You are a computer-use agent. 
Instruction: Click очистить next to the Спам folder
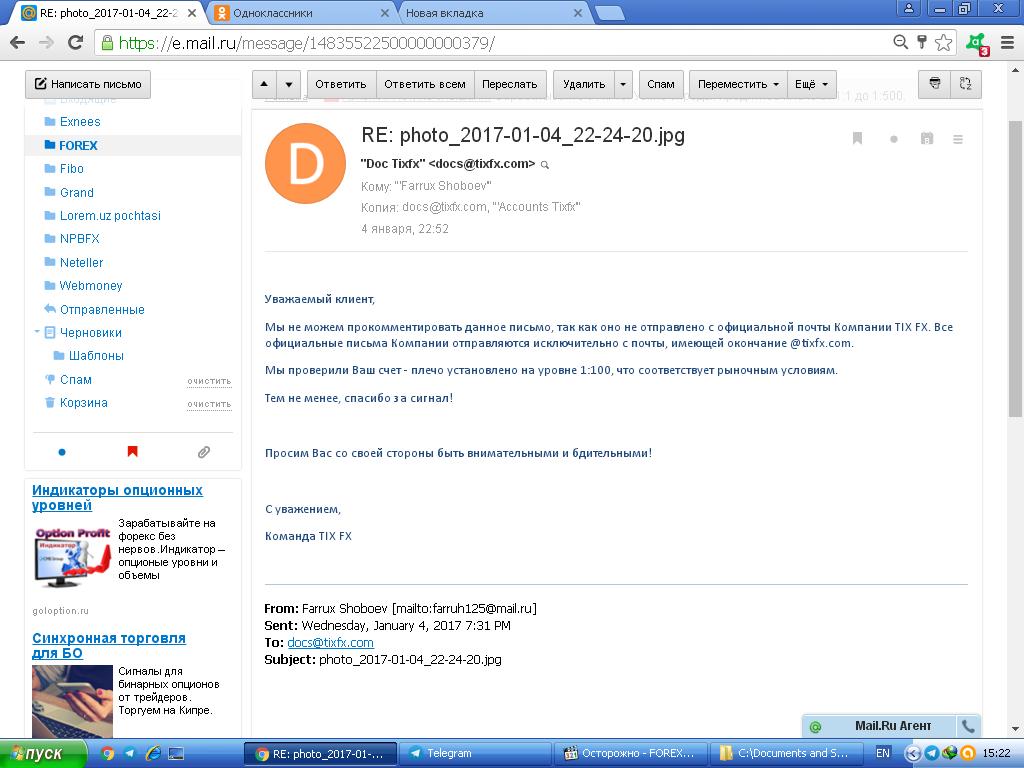click(209, 381)
